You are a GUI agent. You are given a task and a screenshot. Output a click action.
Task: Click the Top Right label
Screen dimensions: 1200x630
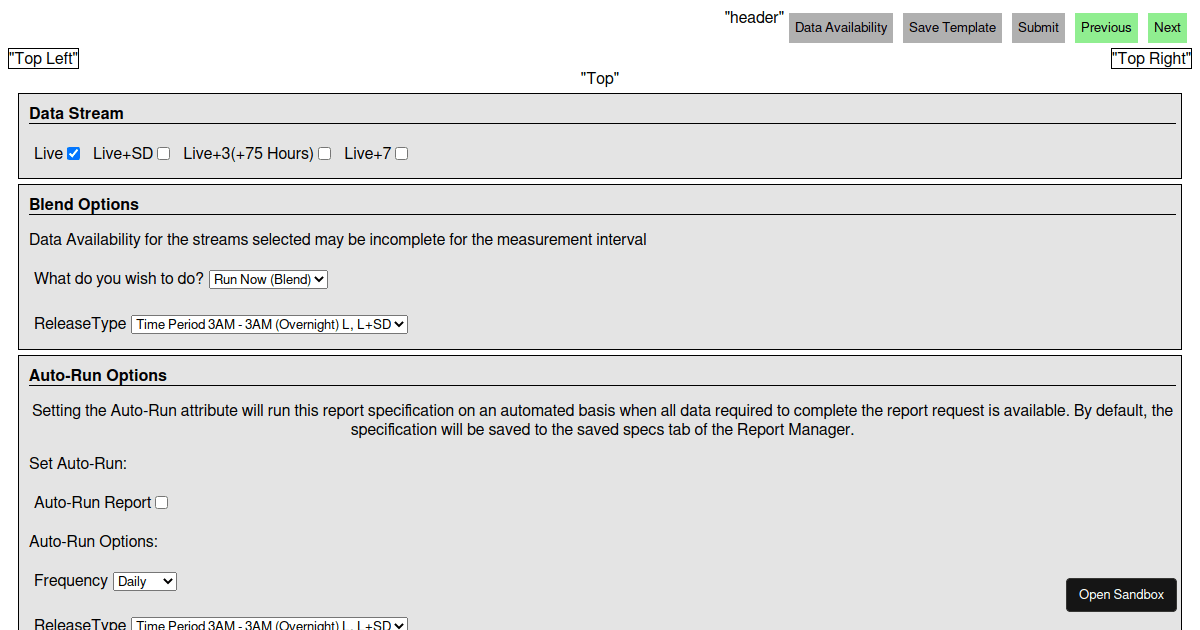(x=1151, y=58)
